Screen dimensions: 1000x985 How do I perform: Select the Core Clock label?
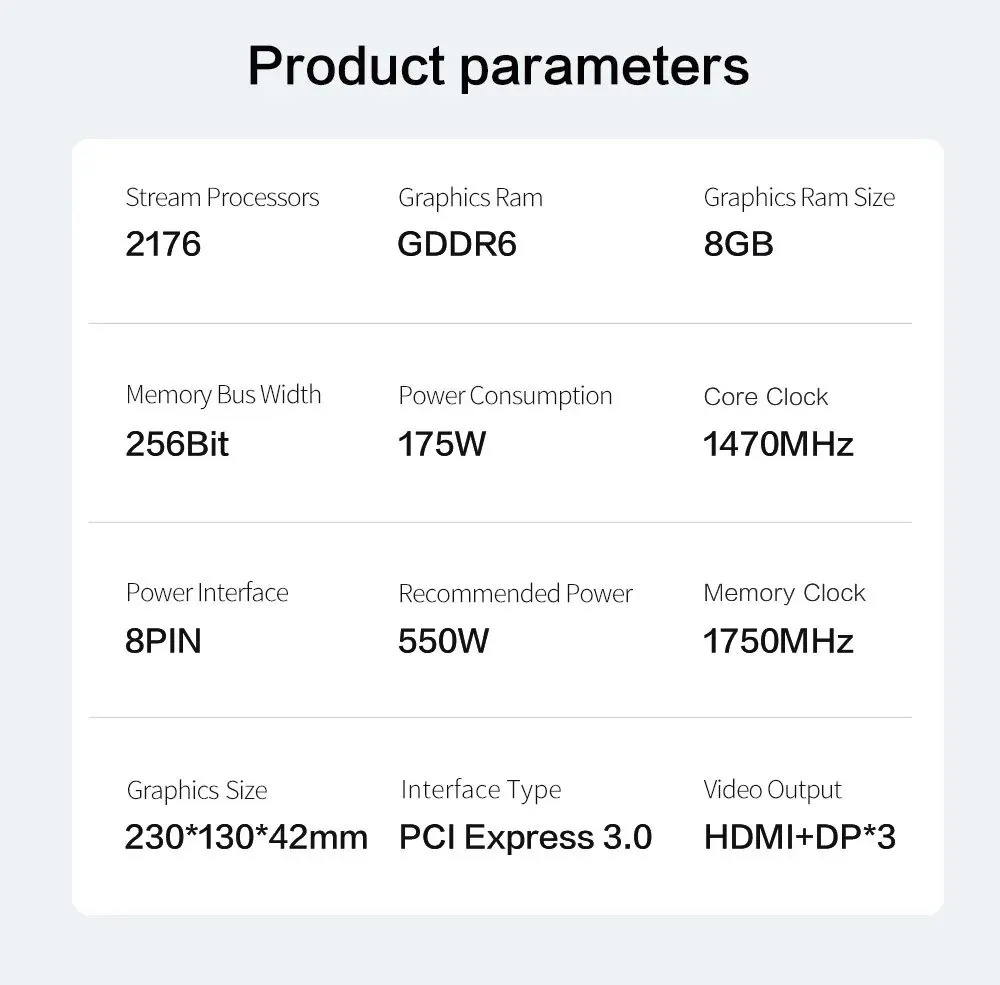click(765, 397)
